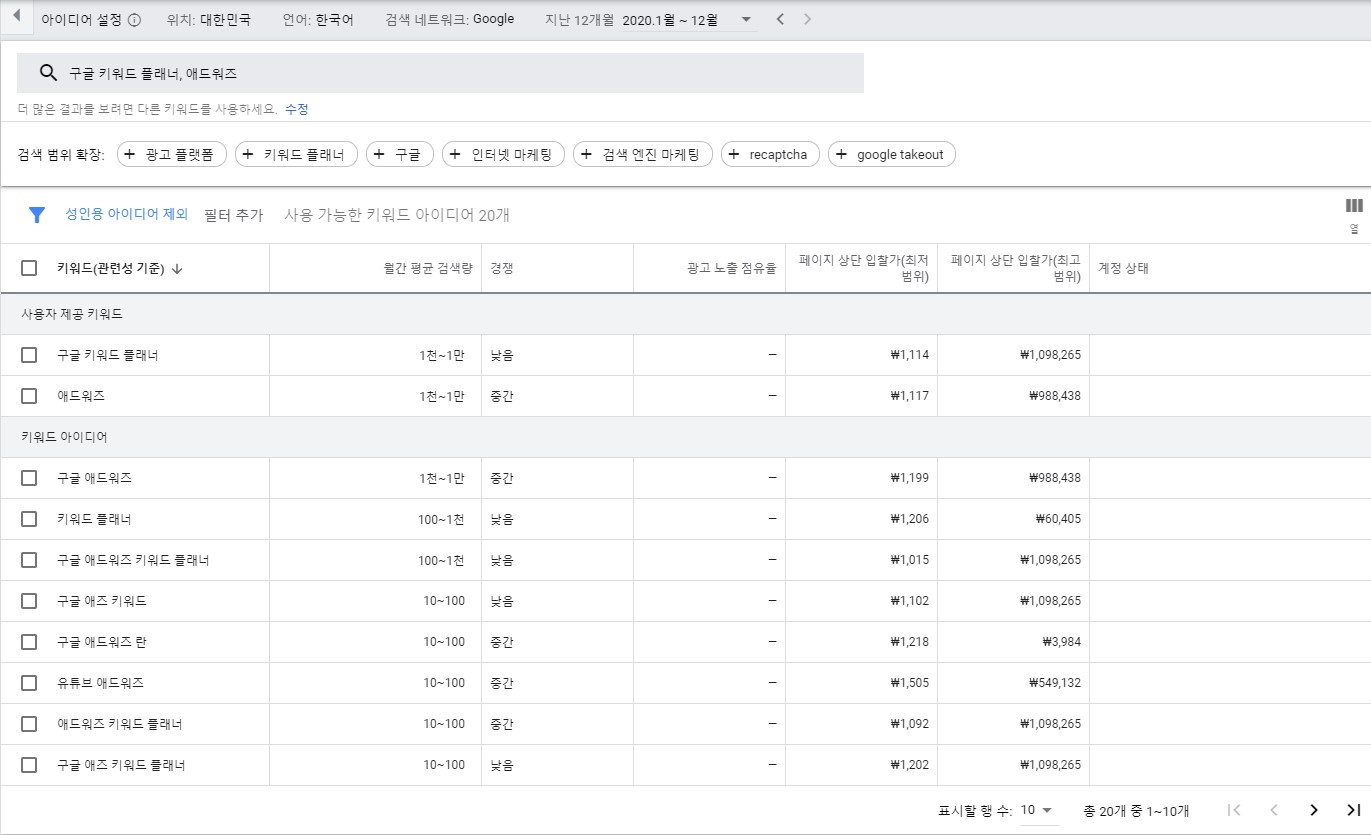The width and height of the screenshot is (1371, 835).
Task: Check 애드워즈 키워드 플래너 row checkbox
Action: click(x=29, y=724)
